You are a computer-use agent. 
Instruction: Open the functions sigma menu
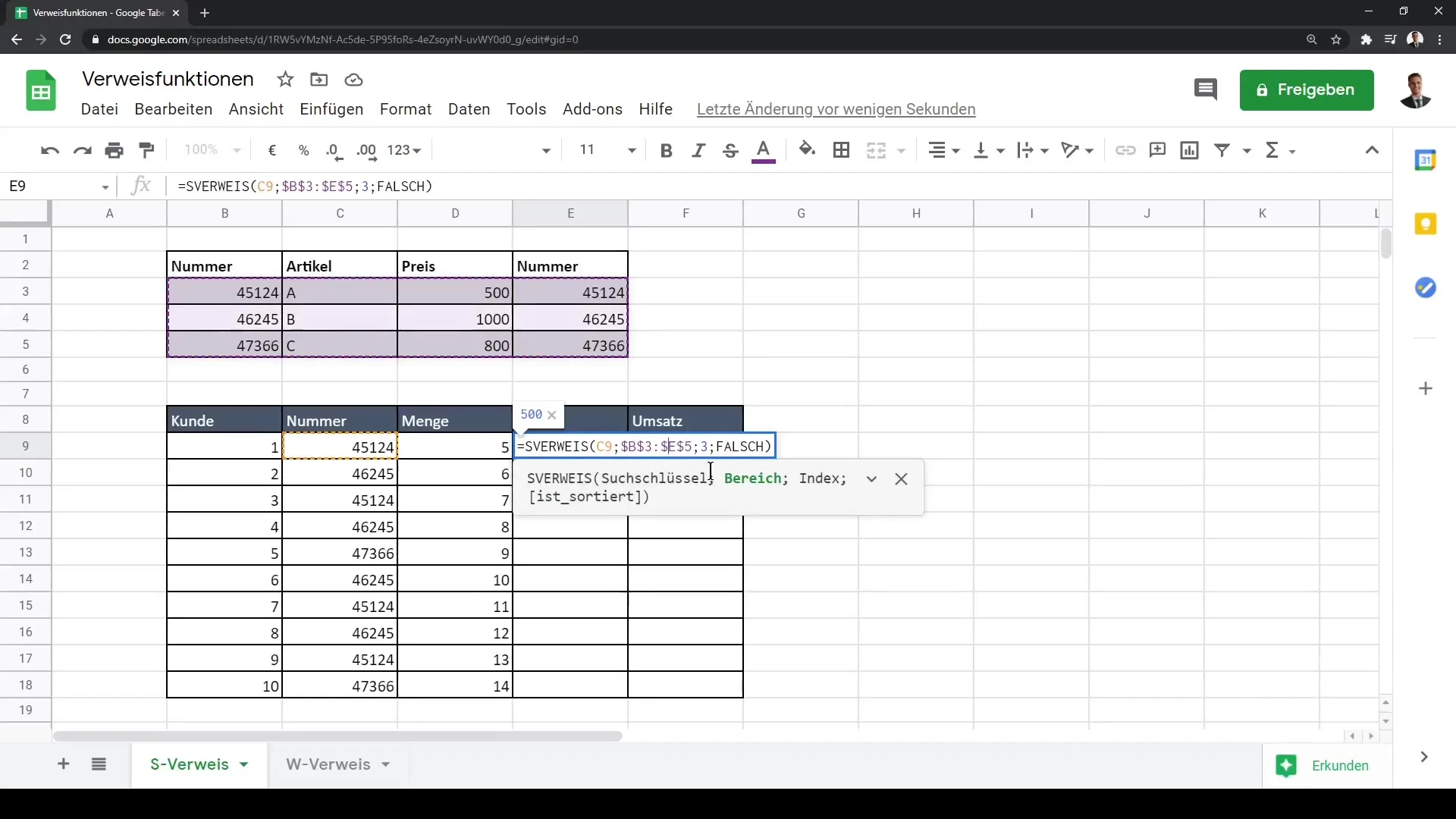point(1280,150)
